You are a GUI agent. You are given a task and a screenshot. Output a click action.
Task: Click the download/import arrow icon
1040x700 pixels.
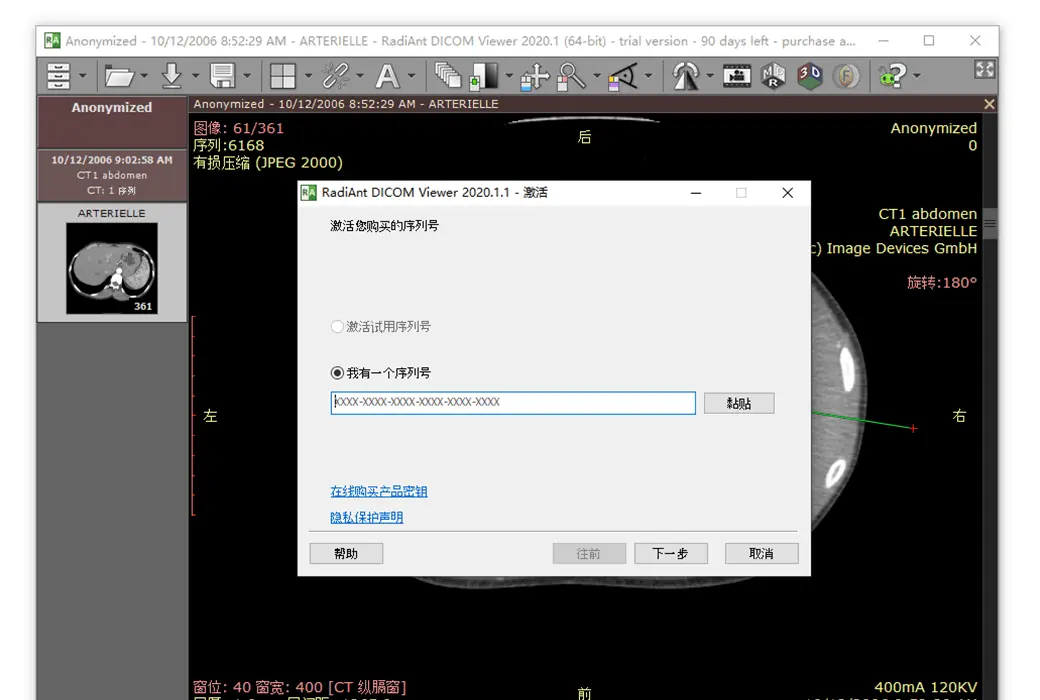(x=172, y=76)
